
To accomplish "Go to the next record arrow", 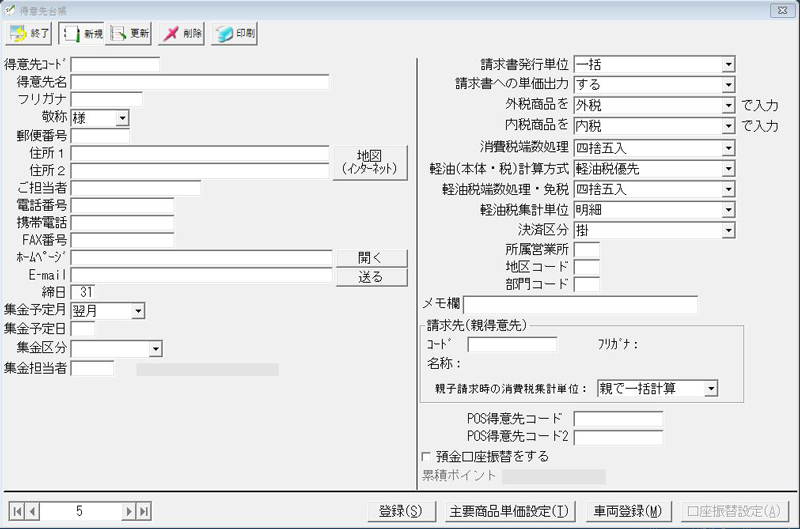I will (x=128, y=511).
